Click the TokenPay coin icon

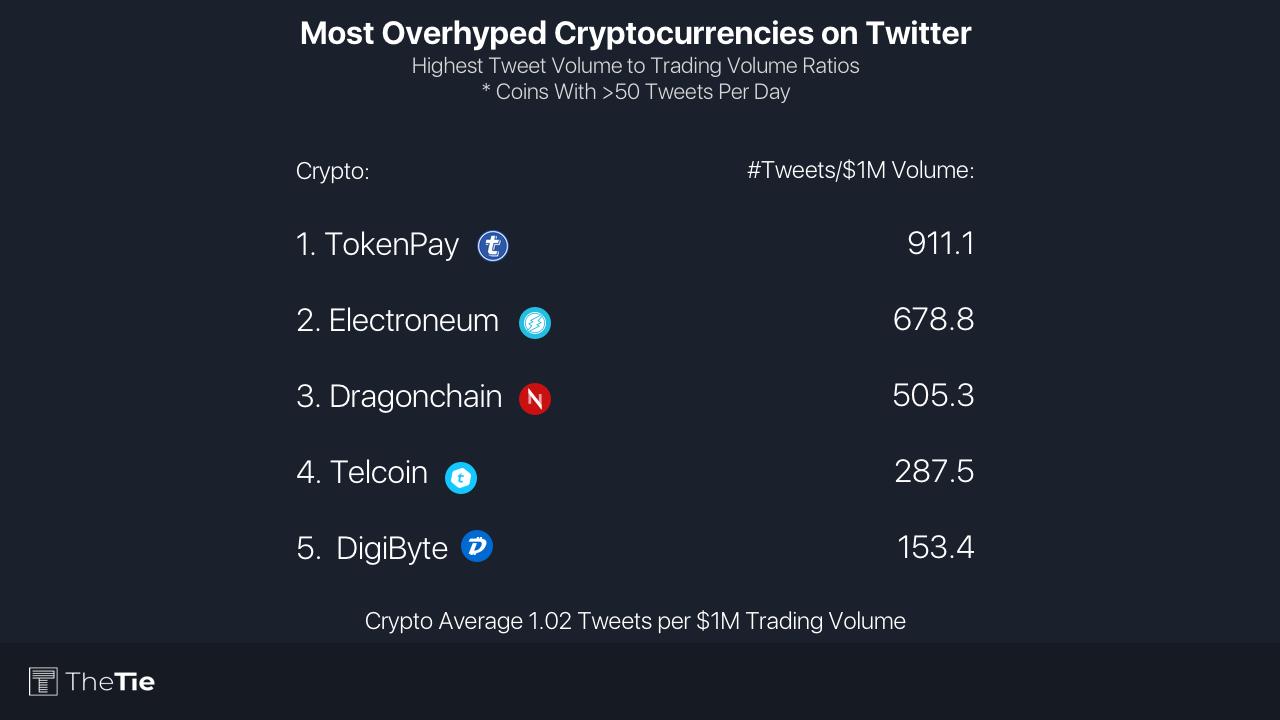tap(493, 246)
